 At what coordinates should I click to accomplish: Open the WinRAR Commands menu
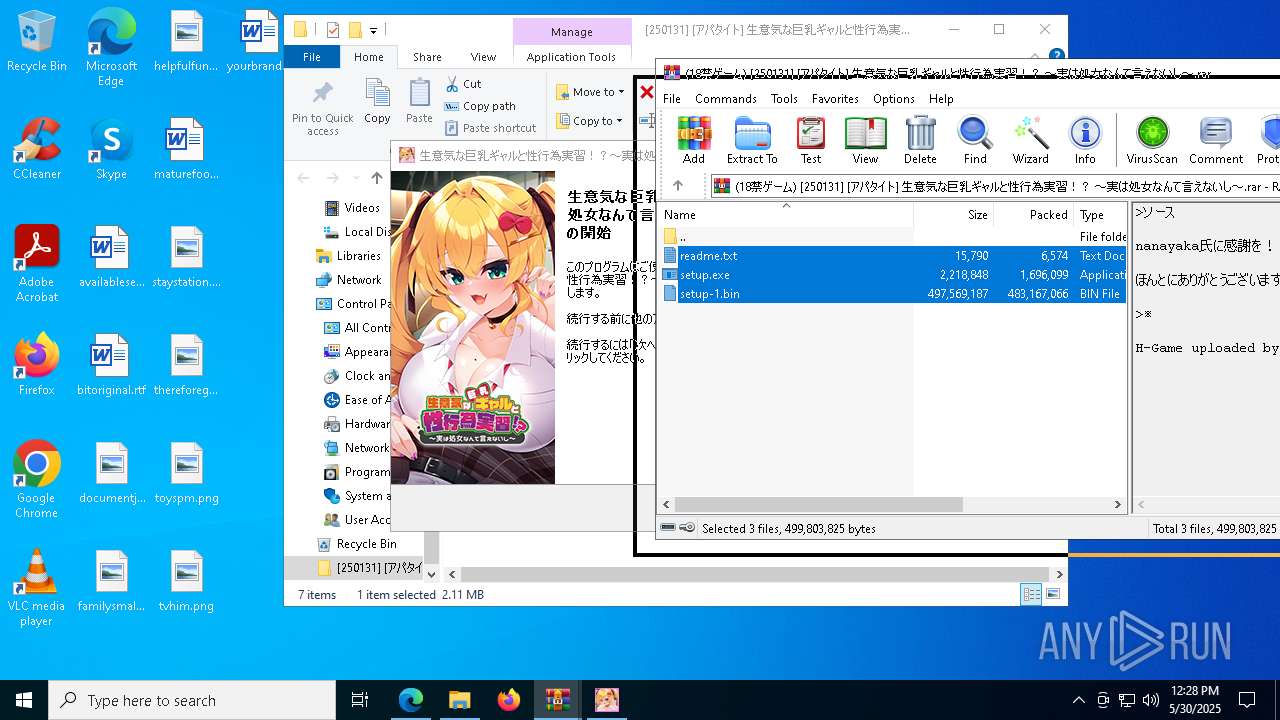(726, 99)
